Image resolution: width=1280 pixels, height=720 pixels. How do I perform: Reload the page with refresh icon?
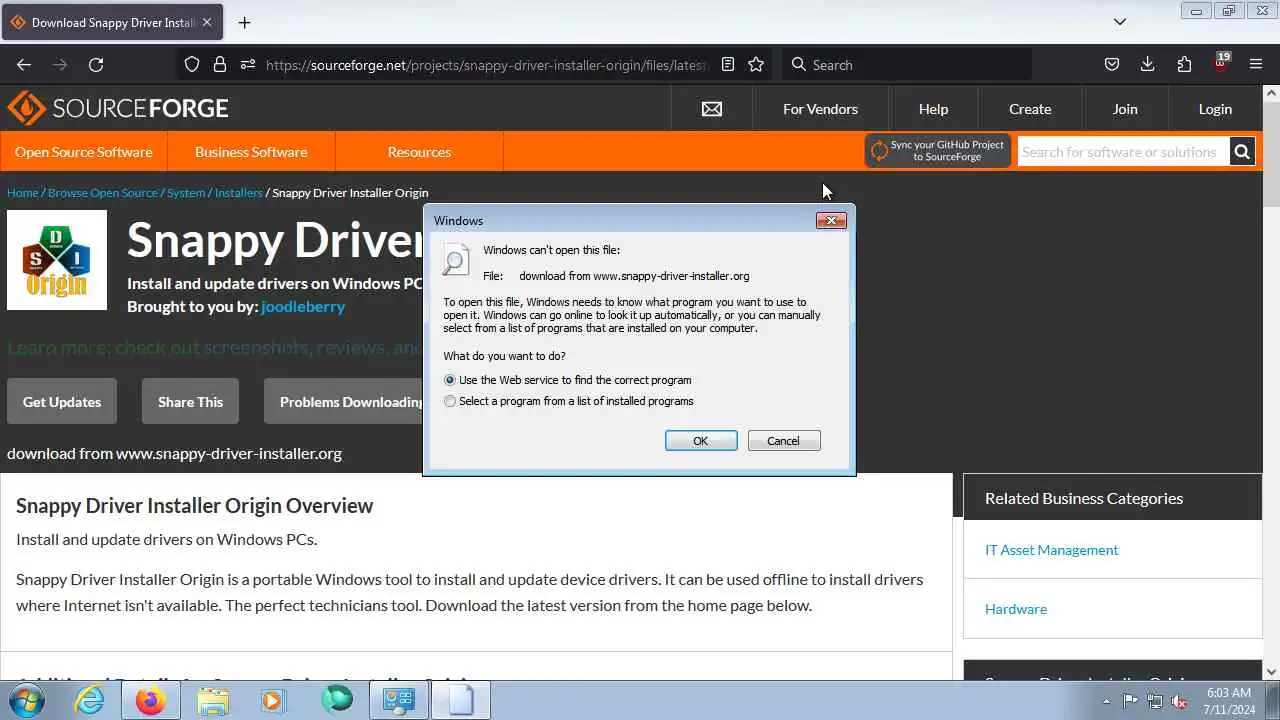[96, 65]
